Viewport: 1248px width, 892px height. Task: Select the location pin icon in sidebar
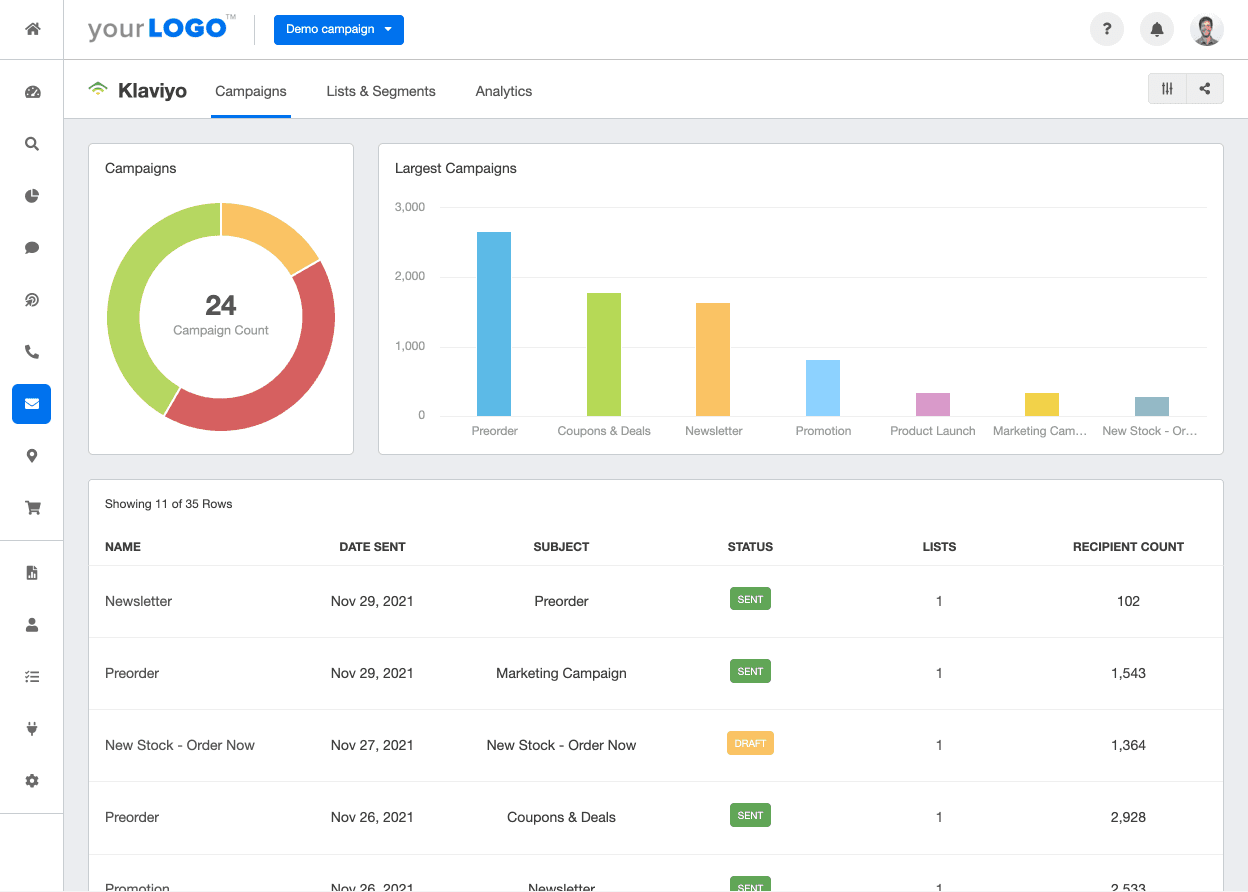pyautogui.click(x=31, y=455)
